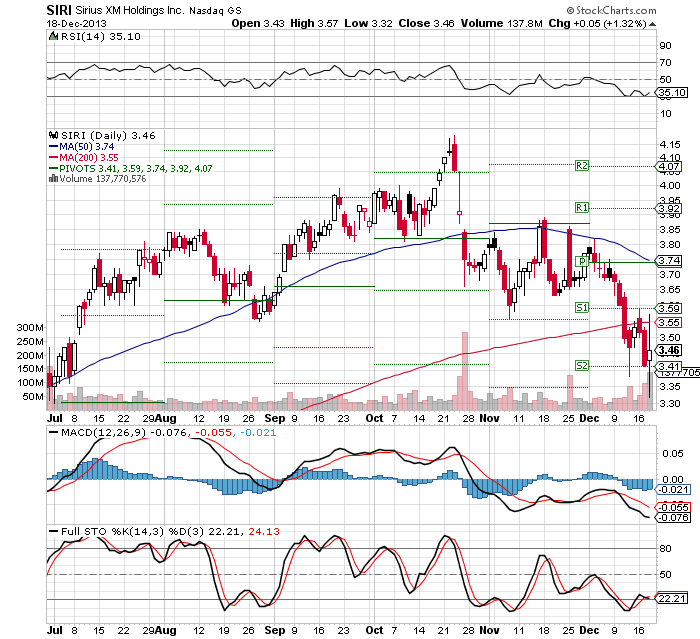700x639 pixels.
Task: Click the bold 3.46 last price tag
Action: (669, 351)
